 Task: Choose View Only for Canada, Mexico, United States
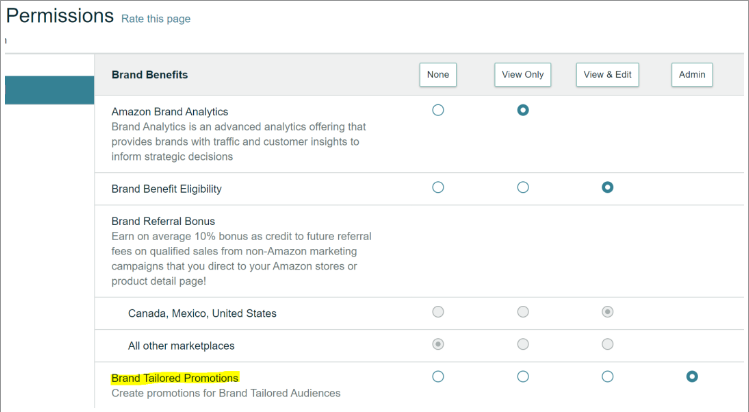[523, 312]
